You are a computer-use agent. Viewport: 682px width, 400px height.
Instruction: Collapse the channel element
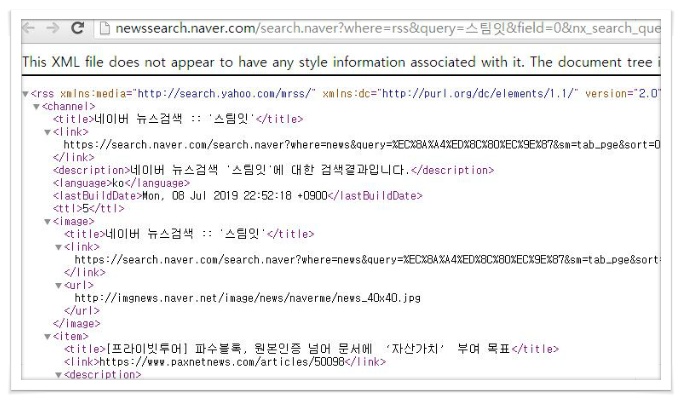[37, 107]
